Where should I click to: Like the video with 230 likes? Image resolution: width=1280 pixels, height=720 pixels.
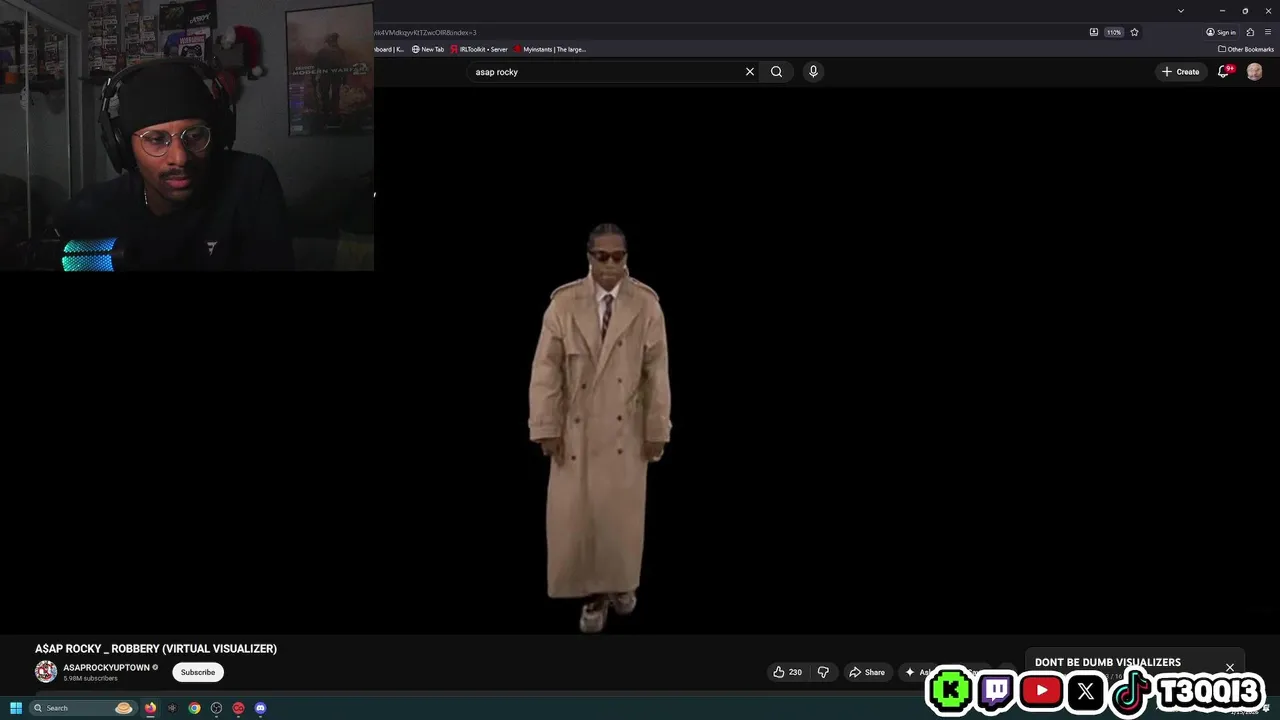(x=788, y=672)
